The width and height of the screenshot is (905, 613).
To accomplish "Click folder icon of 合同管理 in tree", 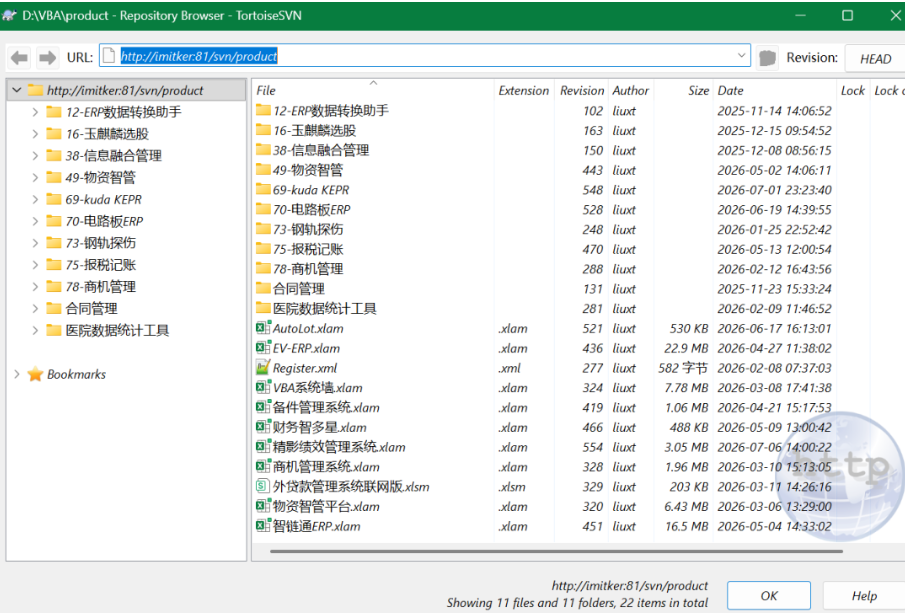I will (x=54, y=308).
